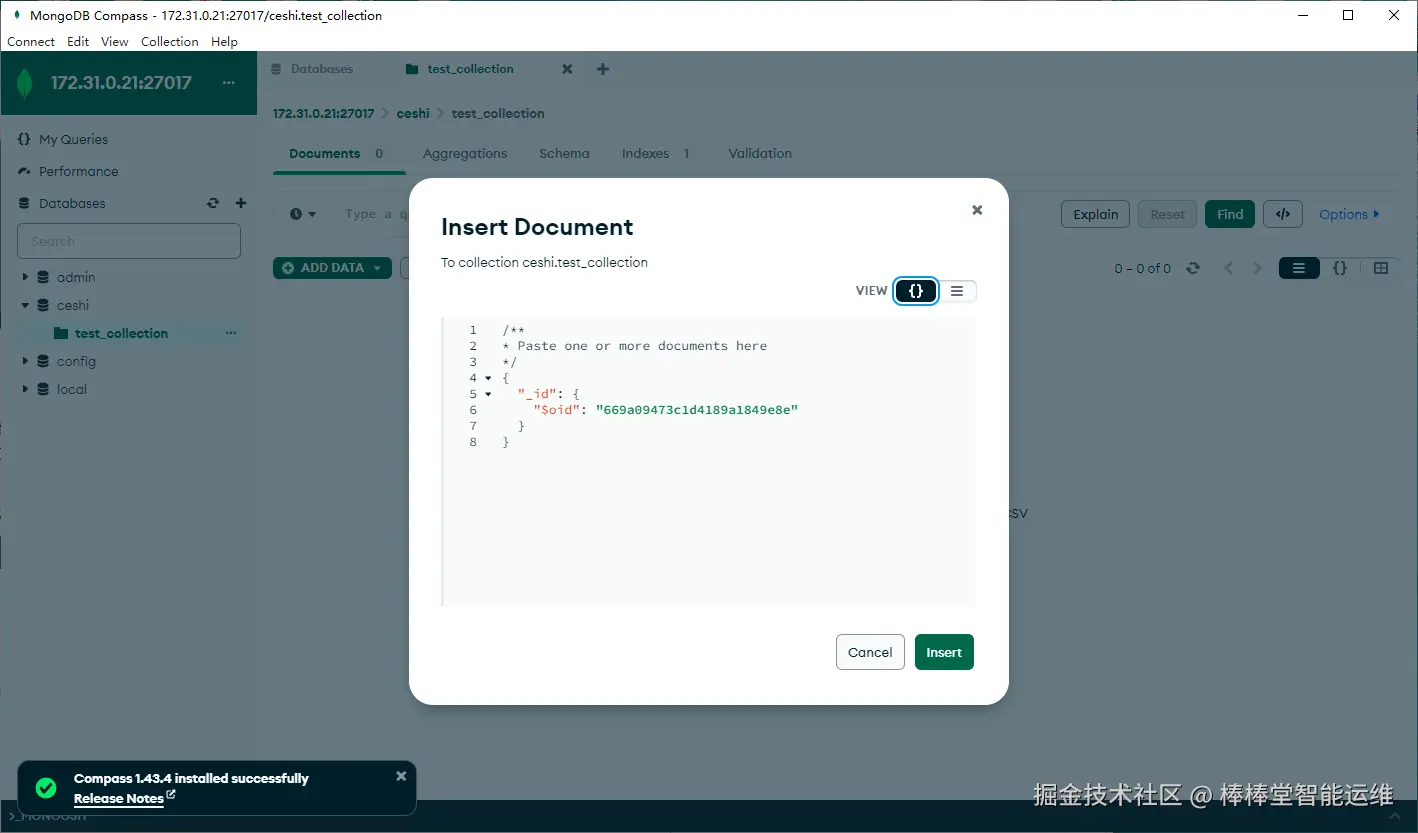Select test_collection in sidebar tree

click(121, 333)
